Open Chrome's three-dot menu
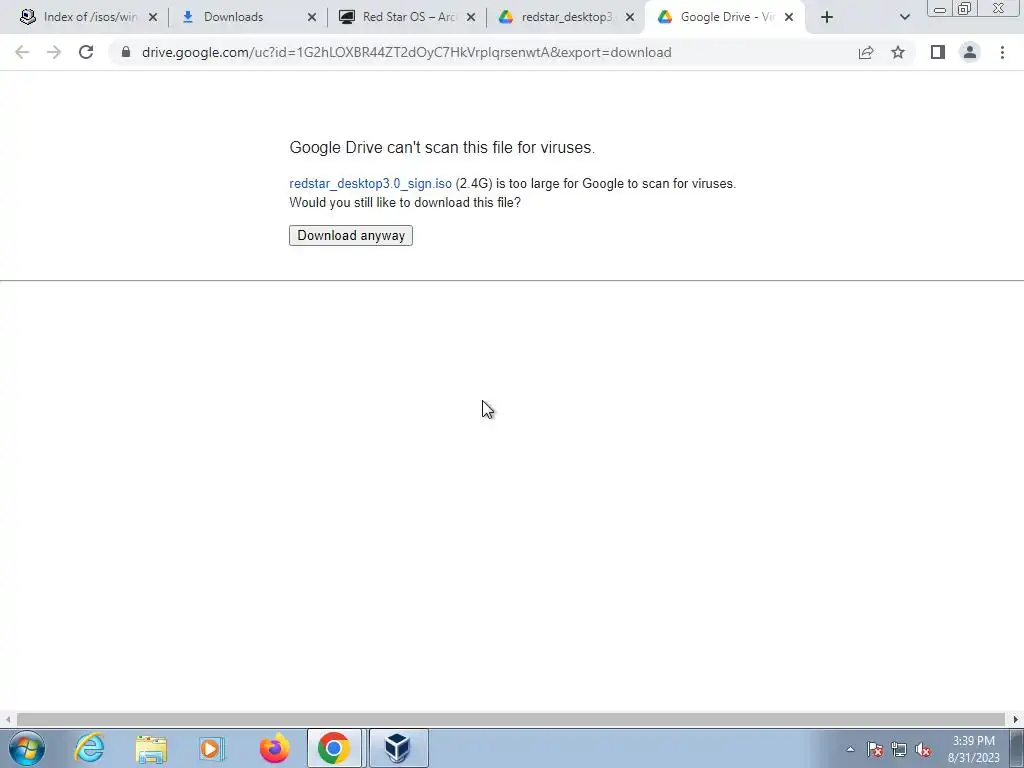 click(1002, 52)
